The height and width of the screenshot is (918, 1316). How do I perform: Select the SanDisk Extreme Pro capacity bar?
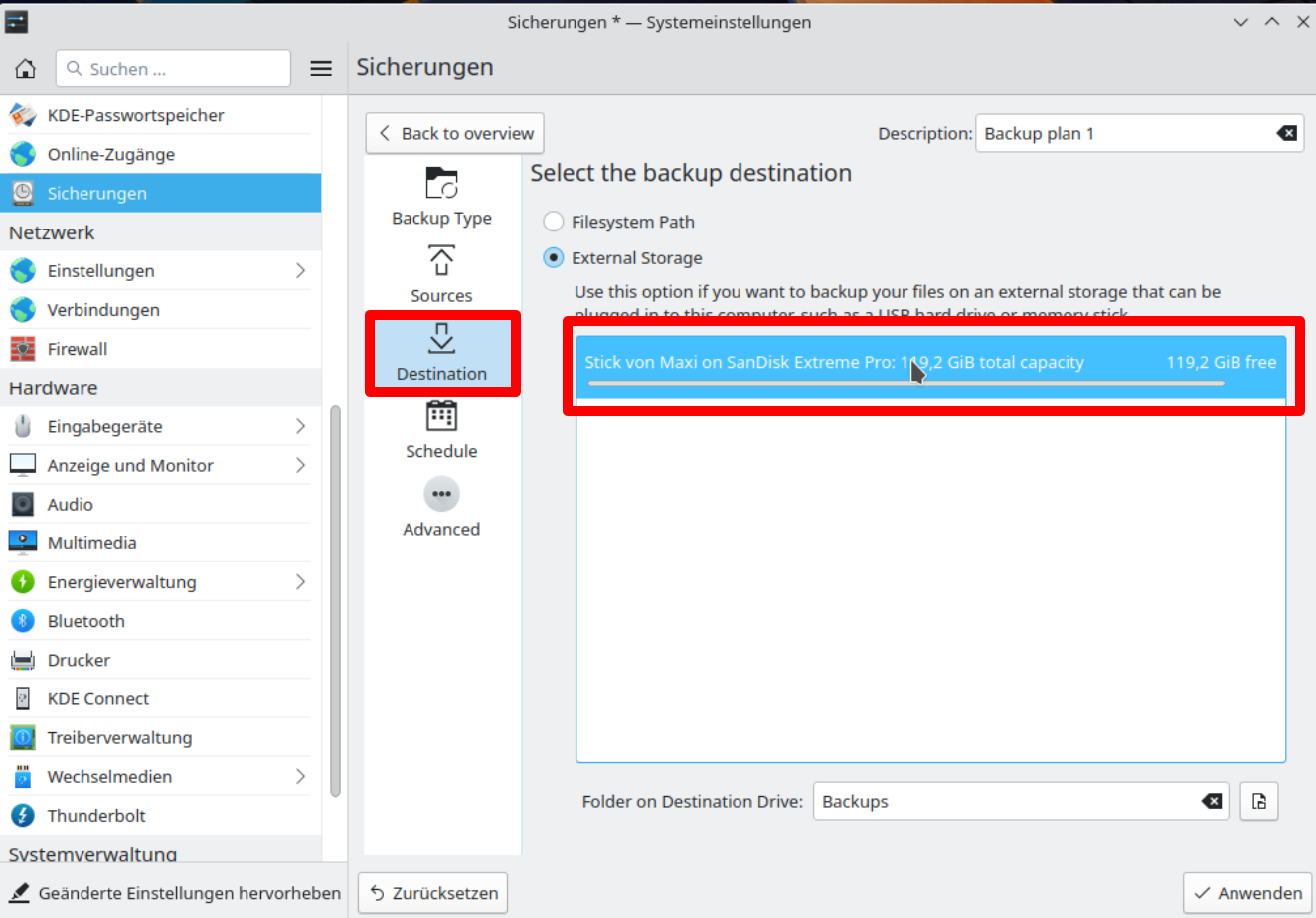(x=905, y=383)
